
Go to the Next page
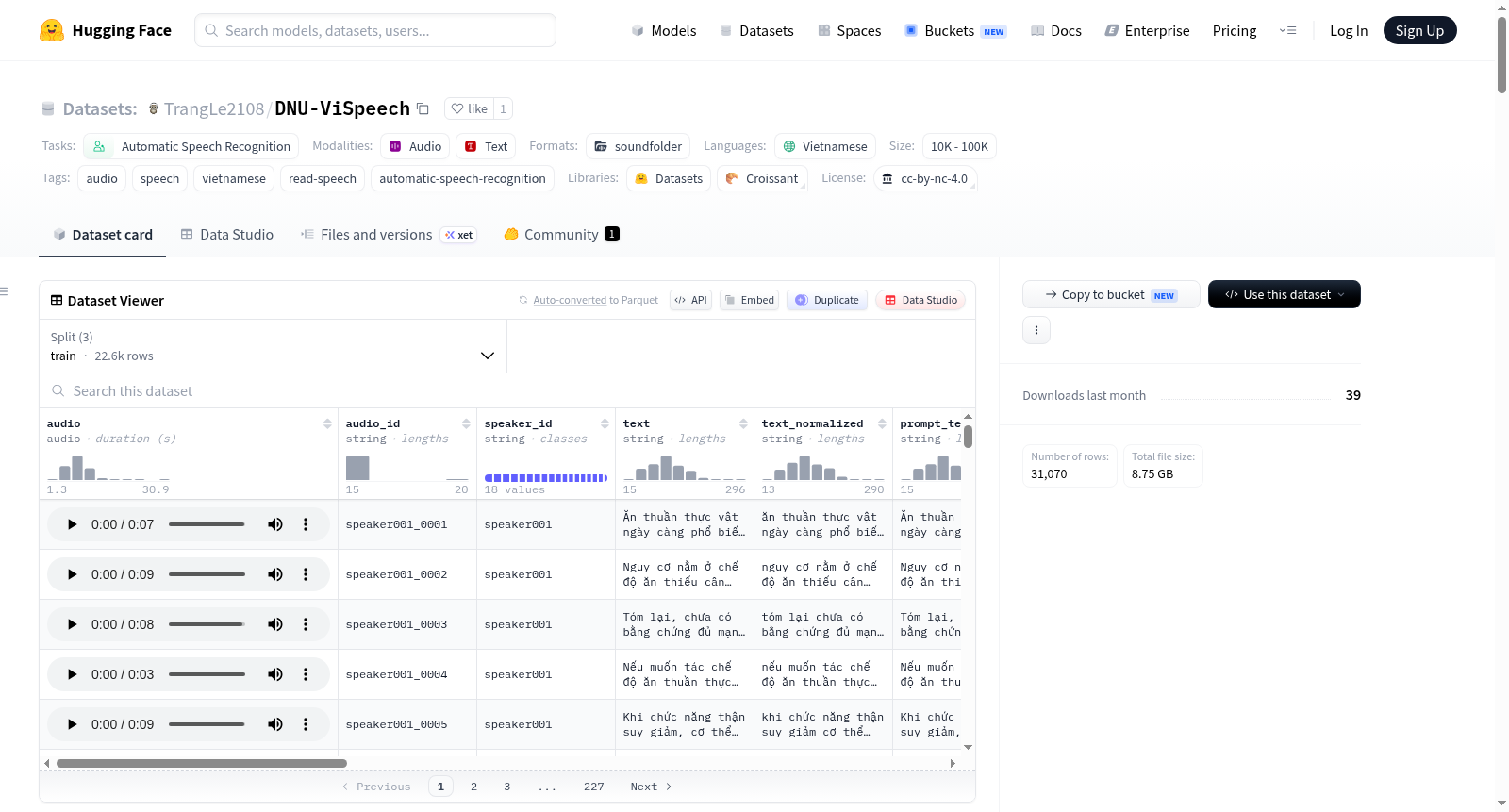coord(651,787)
